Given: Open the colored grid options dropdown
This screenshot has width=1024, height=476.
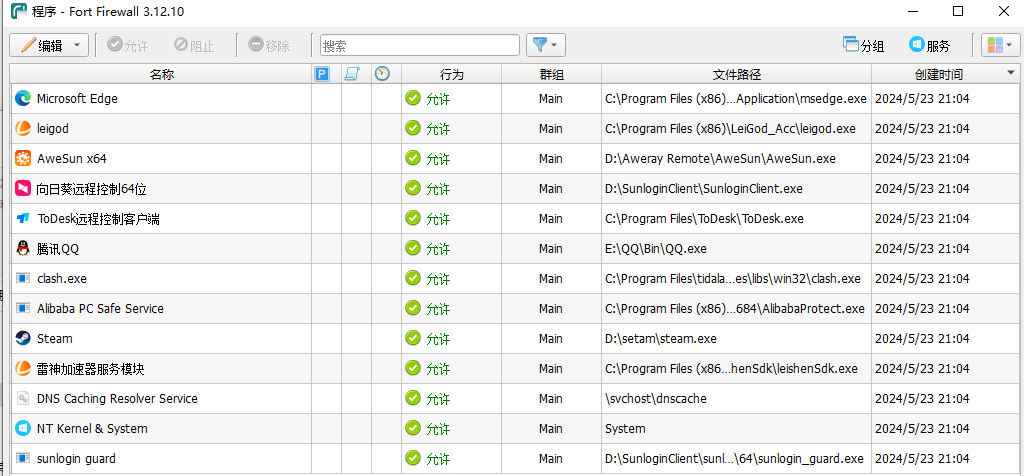Looking at the screenshot, I should pos(999,45).
